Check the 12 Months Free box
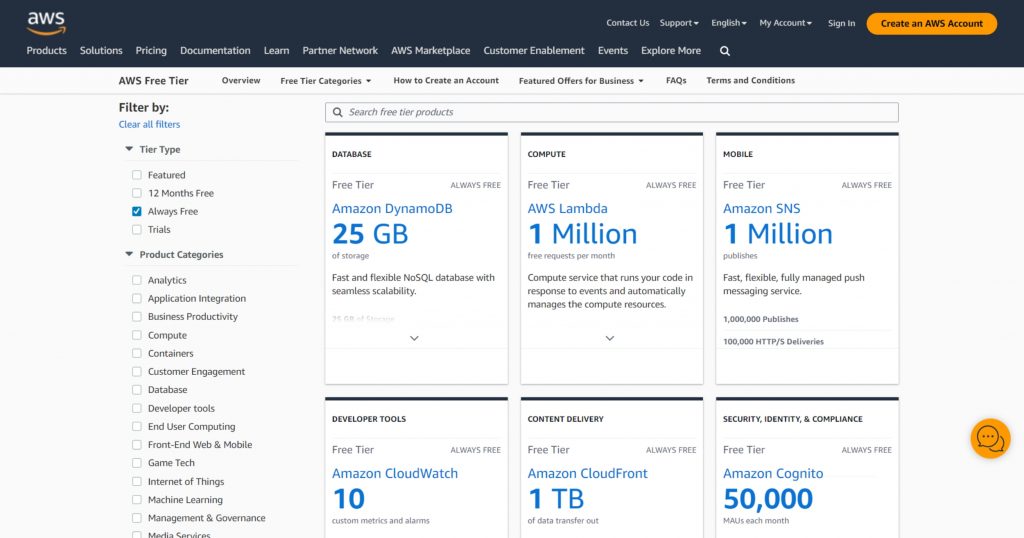The width and height of the screenshot is (1024, 538). (136, 193)
